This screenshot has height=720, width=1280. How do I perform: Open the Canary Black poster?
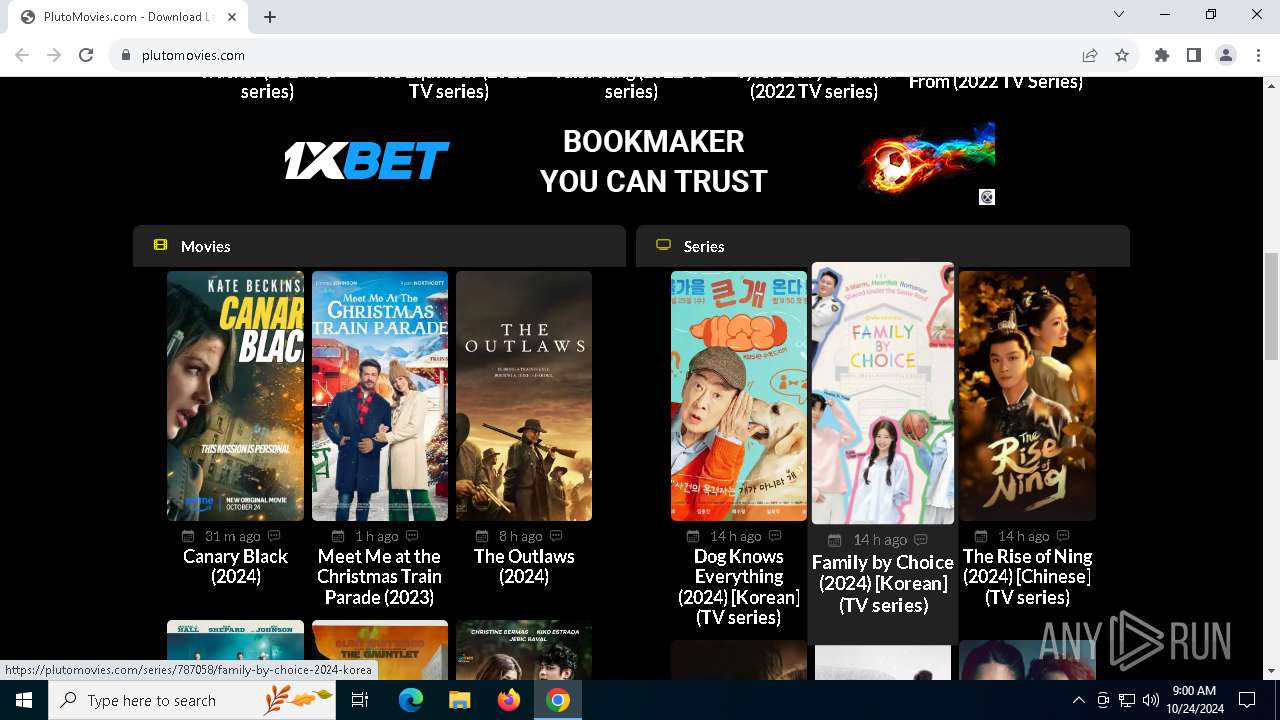tap(235, 396)
